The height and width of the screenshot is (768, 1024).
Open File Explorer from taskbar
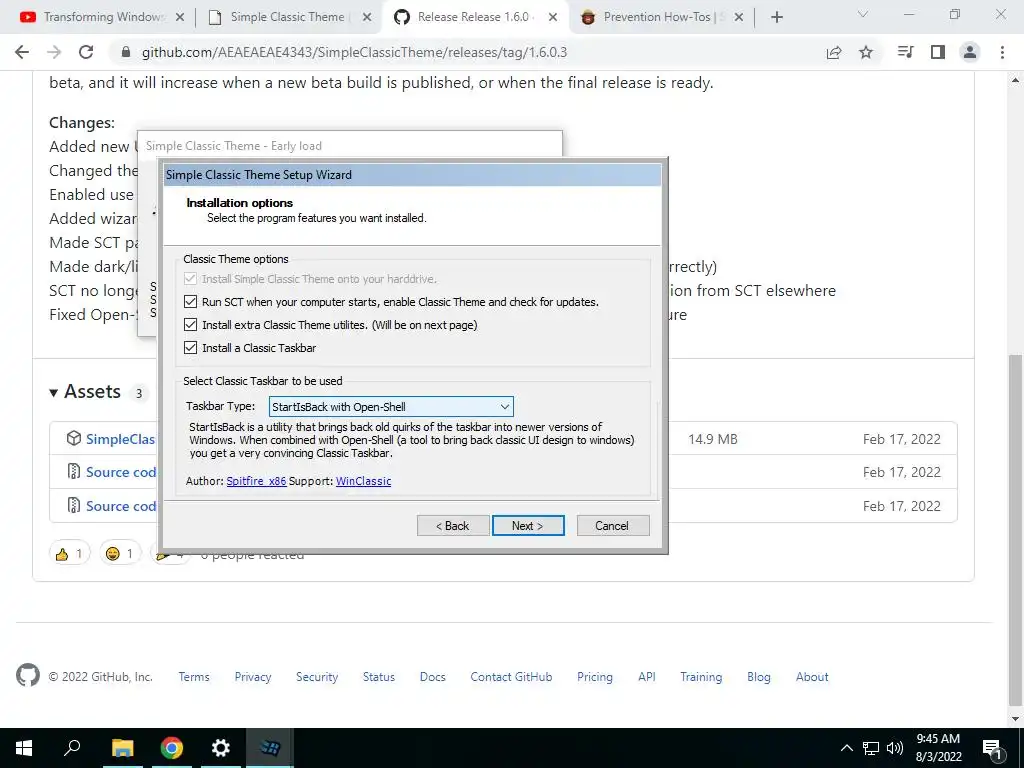click(x=122, y=748)
